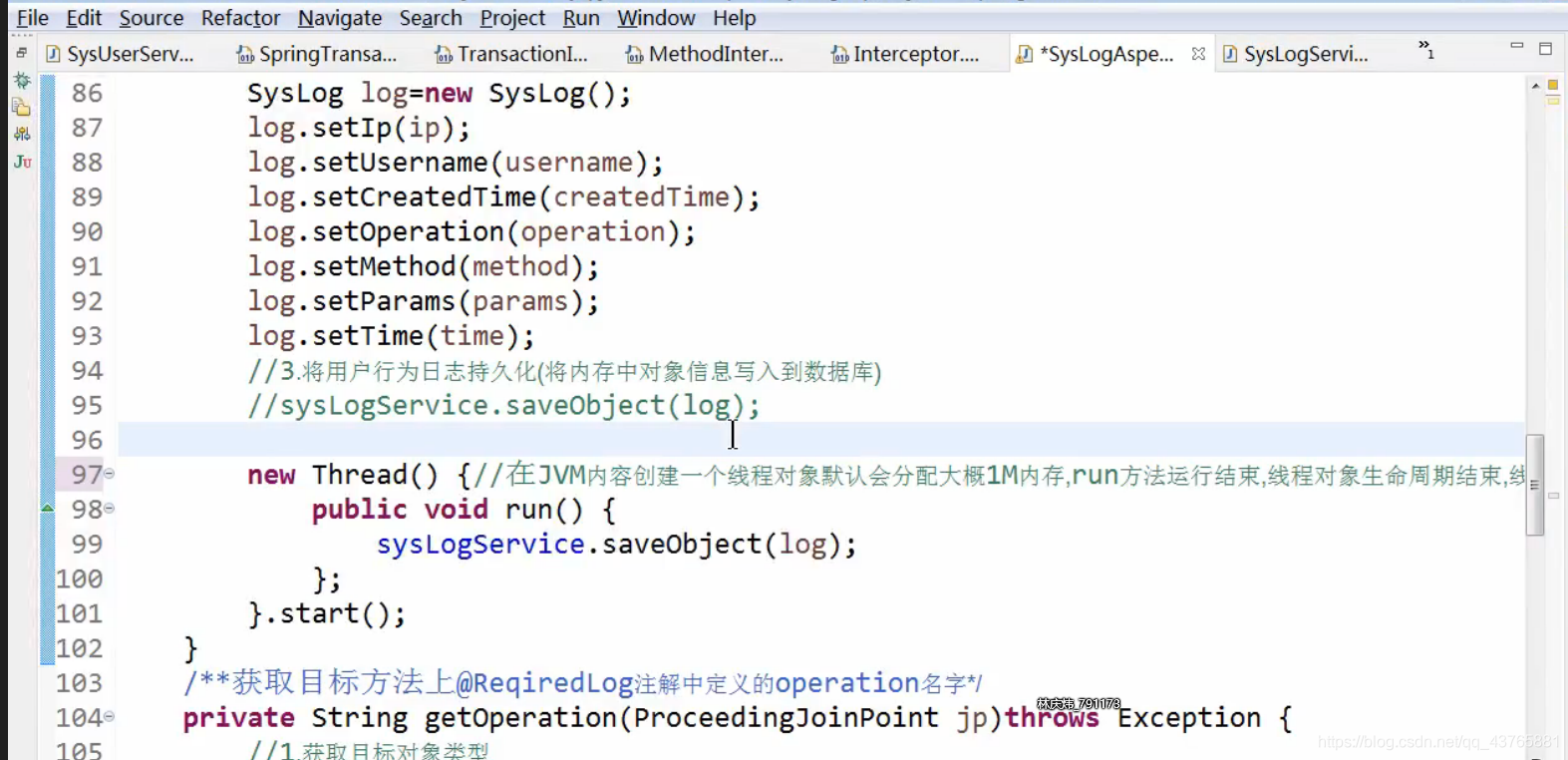
Task: Click the scroll-up arrow of editor scrollbar
Action: click(x=1535, y=87)
